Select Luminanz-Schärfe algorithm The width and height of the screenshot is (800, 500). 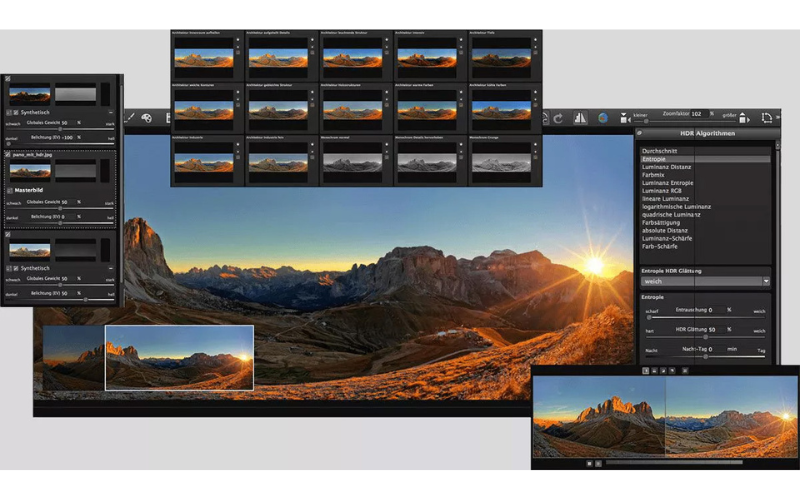(705, 238)
